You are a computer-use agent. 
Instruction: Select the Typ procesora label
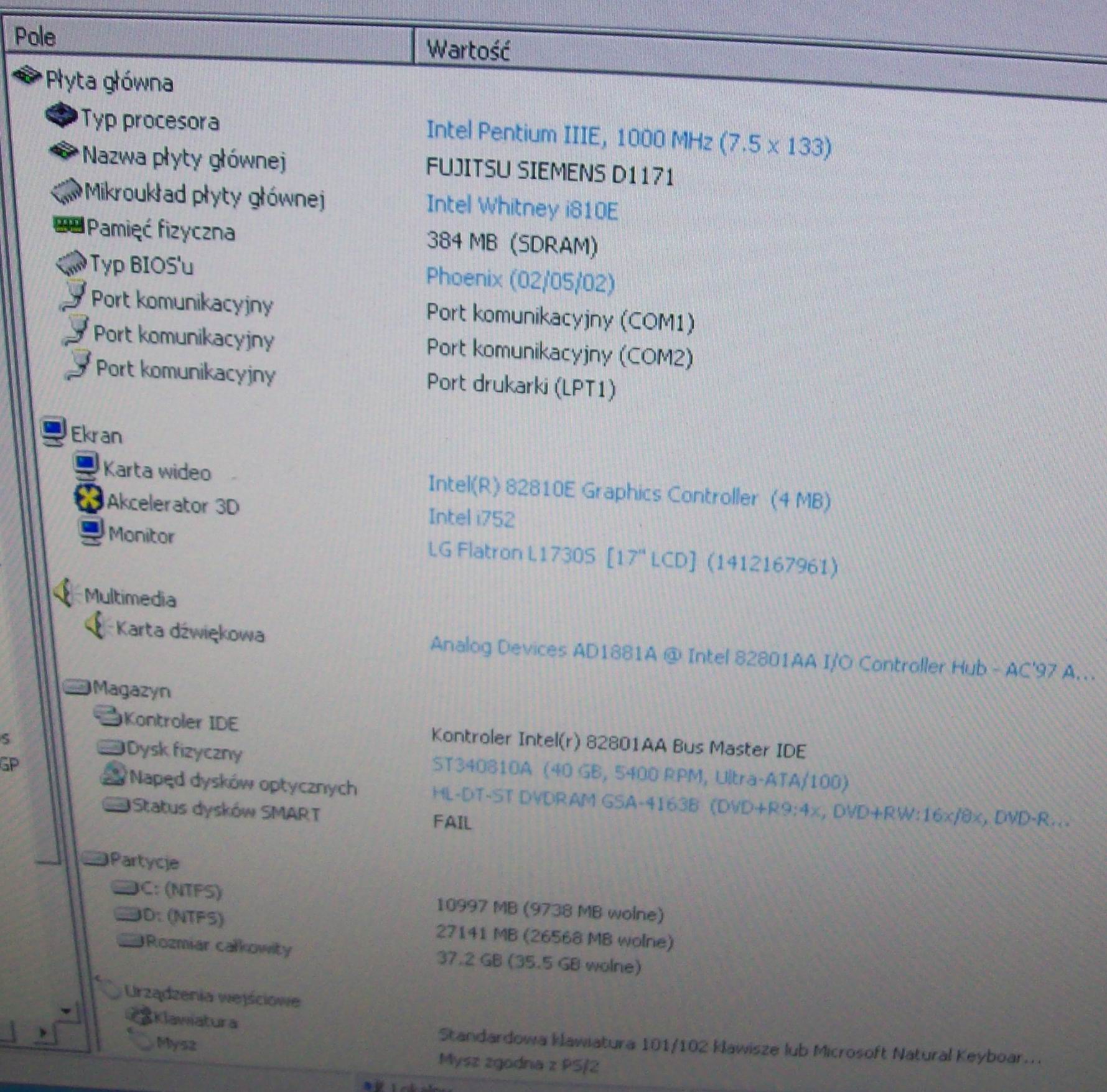pyautogui.click(x=150, y=119)
